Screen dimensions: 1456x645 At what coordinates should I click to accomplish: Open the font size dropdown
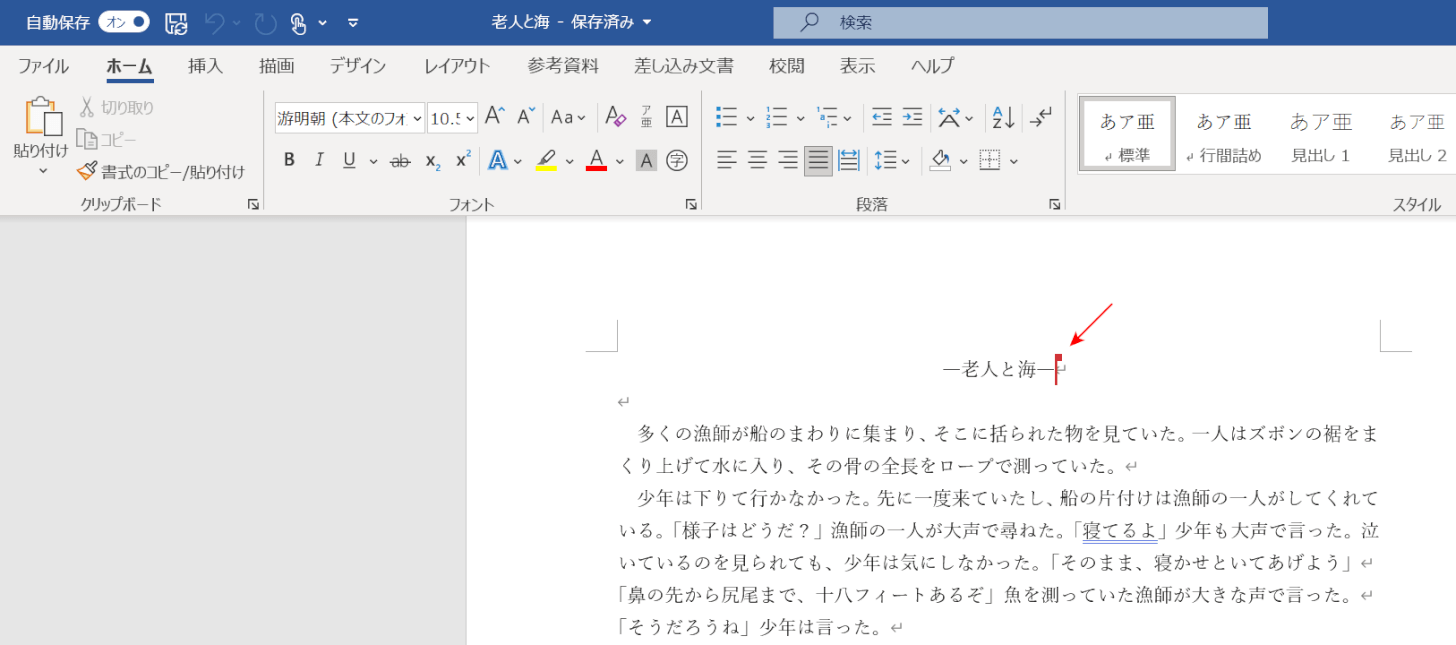[x=470, y=118]
